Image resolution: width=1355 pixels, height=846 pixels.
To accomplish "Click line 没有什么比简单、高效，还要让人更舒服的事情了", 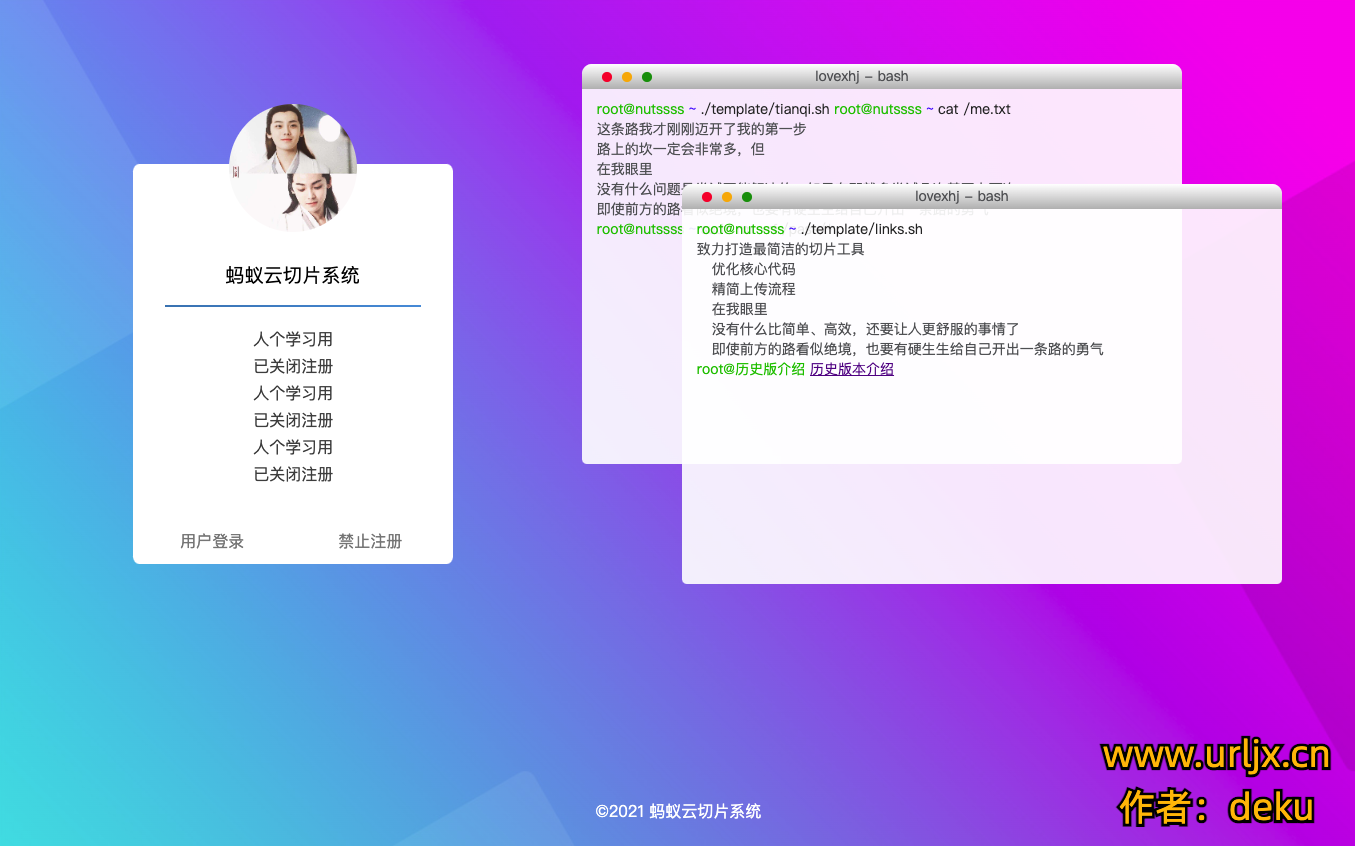I will 866,329.
